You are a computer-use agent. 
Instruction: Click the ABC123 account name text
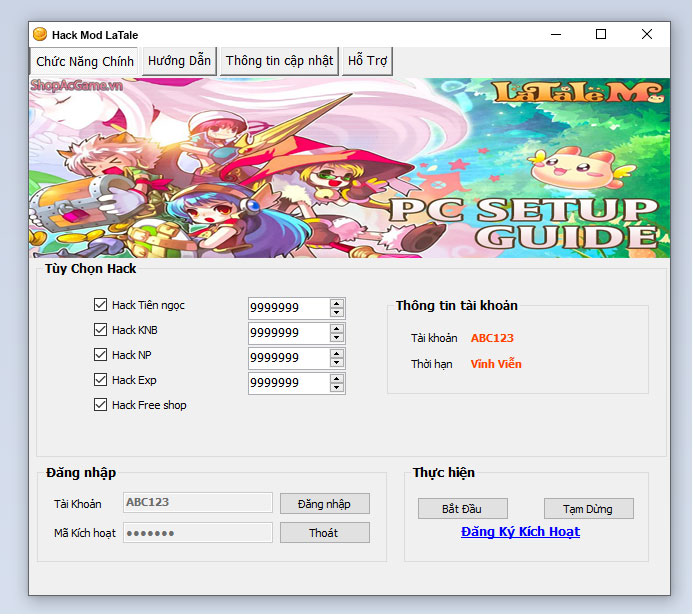click(492, 338)
